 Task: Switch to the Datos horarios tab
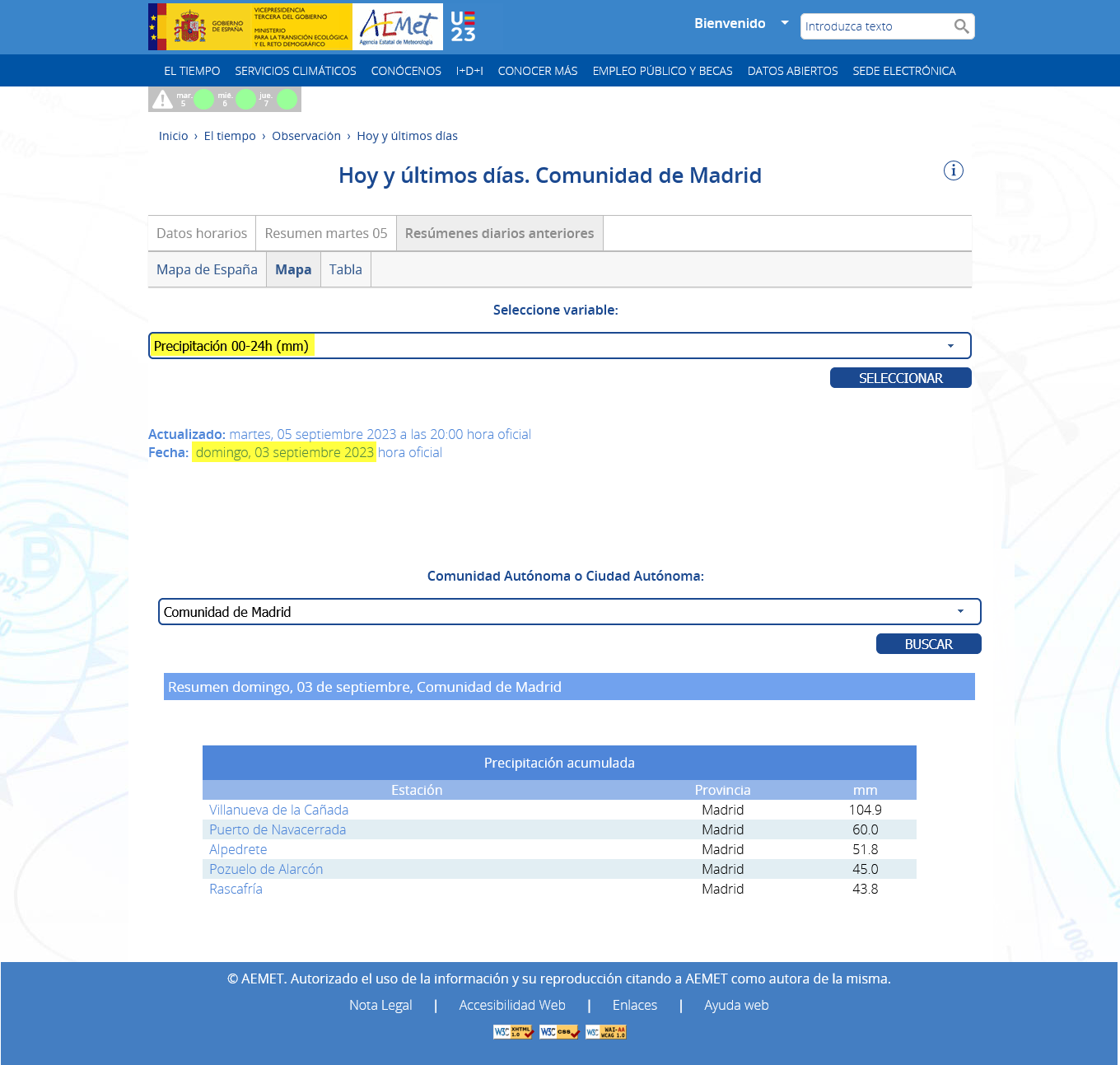(x=202, y=233)
